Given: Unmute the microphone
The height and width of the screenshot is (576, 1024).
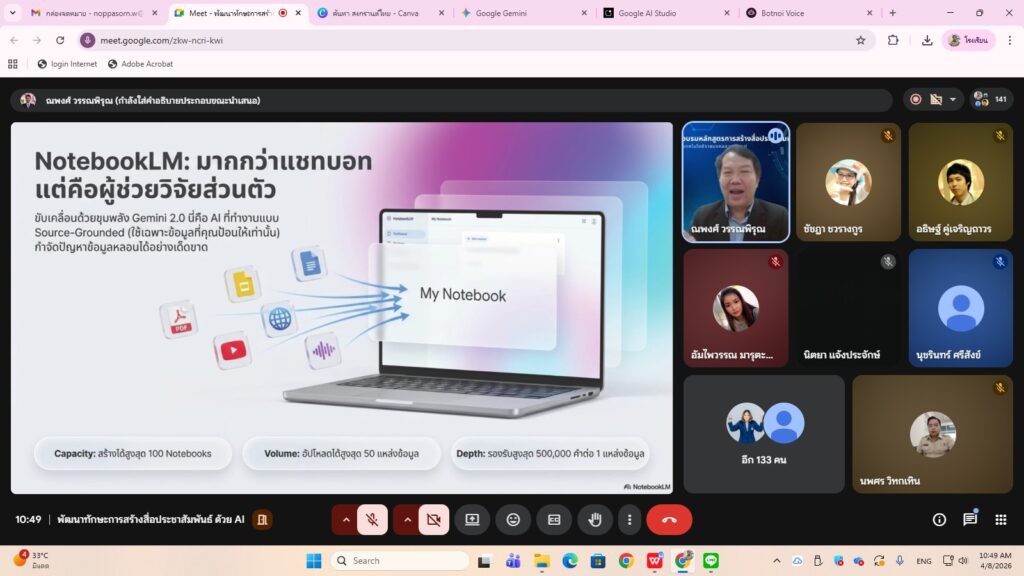Looking at the screenshot, I should 372,520.
